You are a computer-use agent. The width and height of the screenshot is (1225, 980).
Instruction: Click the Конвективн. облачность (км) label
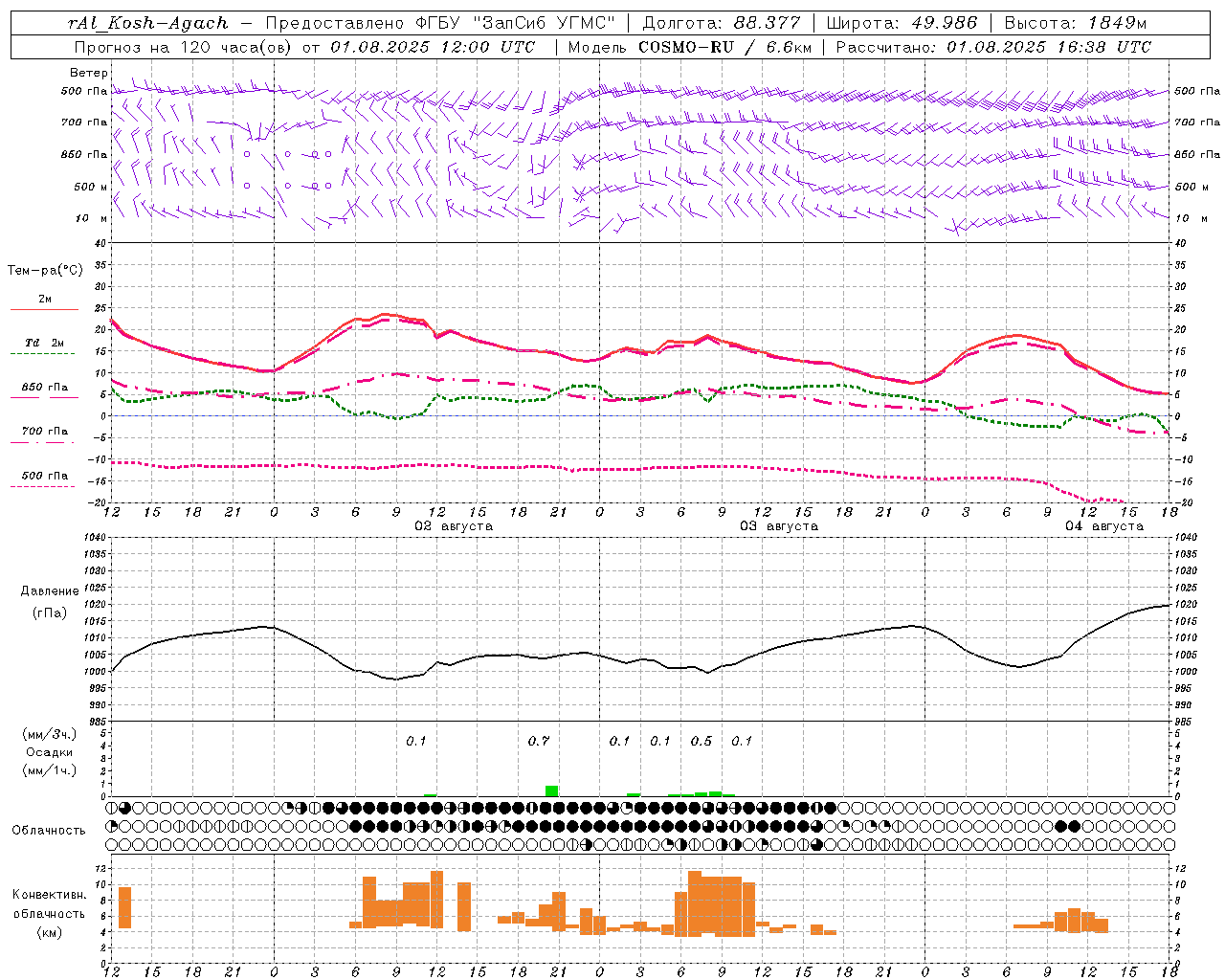click(49, 913)
